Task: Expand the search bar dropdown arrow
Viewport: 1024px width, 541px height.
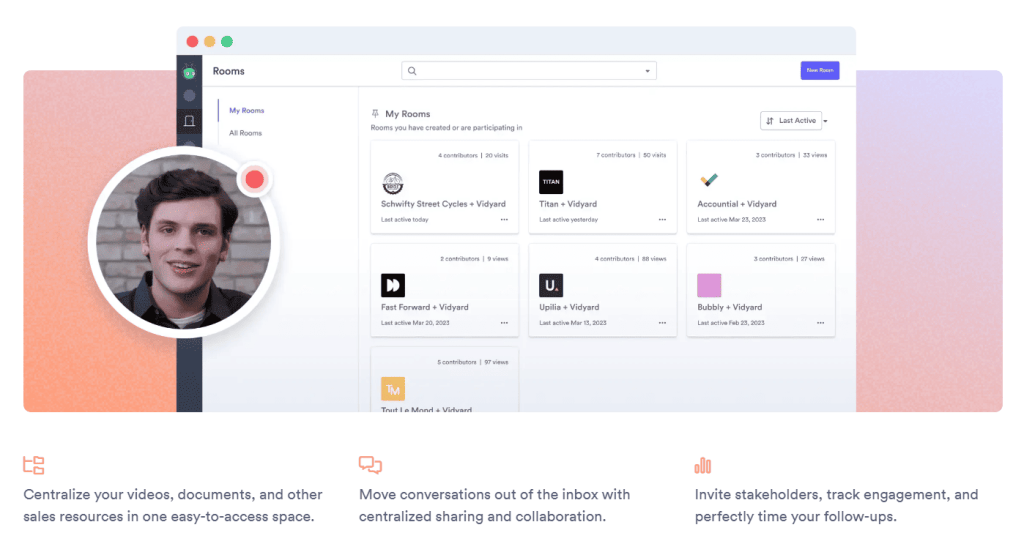Action: click(647, 71)
